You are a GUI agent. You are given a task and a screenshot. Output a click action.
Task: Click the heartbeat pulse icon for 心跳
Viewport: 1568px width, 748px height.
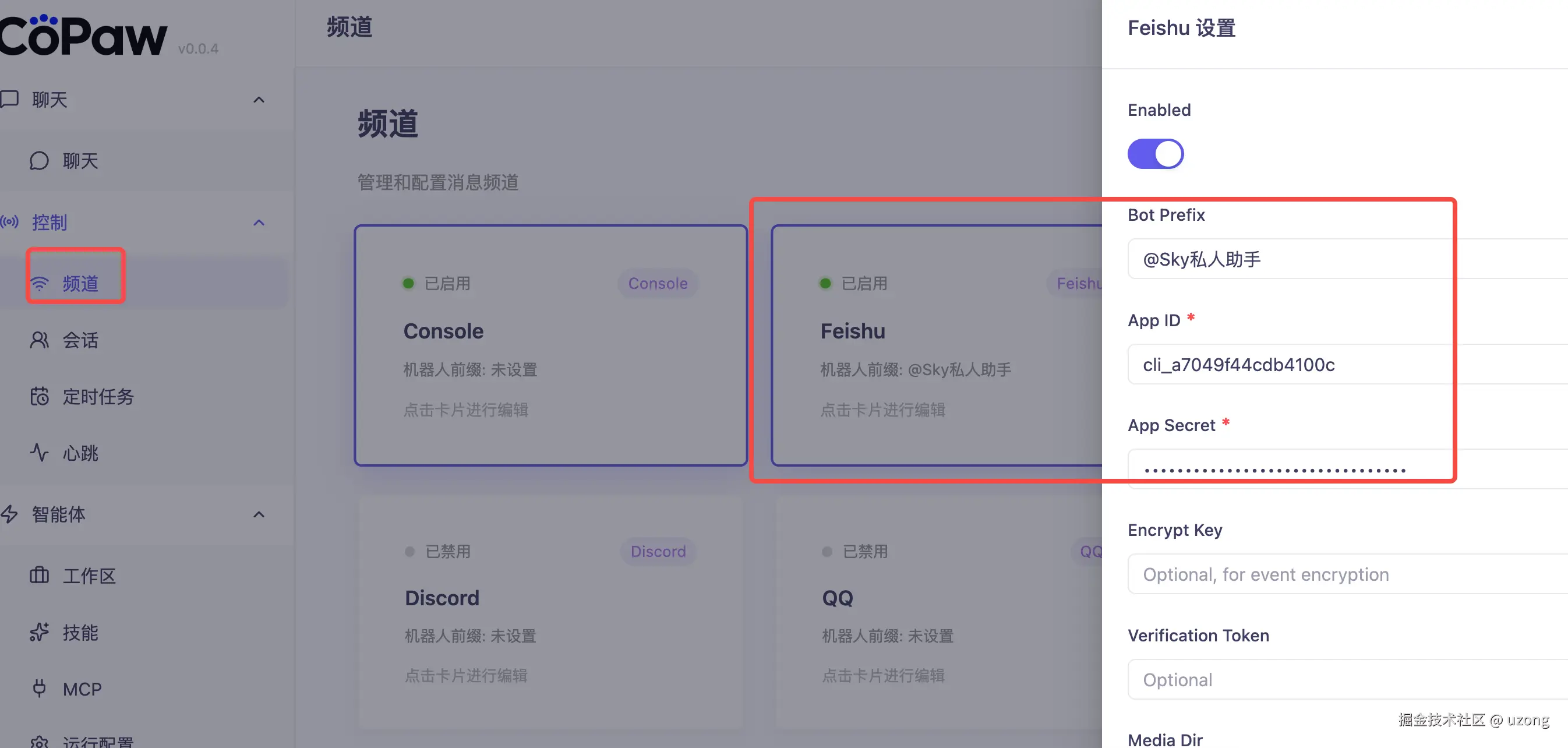pyautogui.click(x=39, y=453)
